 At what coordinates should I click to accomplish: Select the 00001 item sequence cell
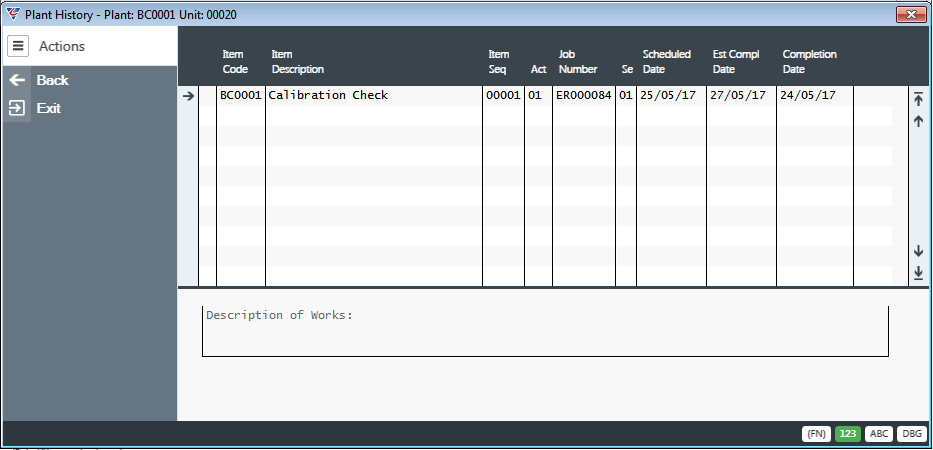pyautogui.click(x=503, y=95)
